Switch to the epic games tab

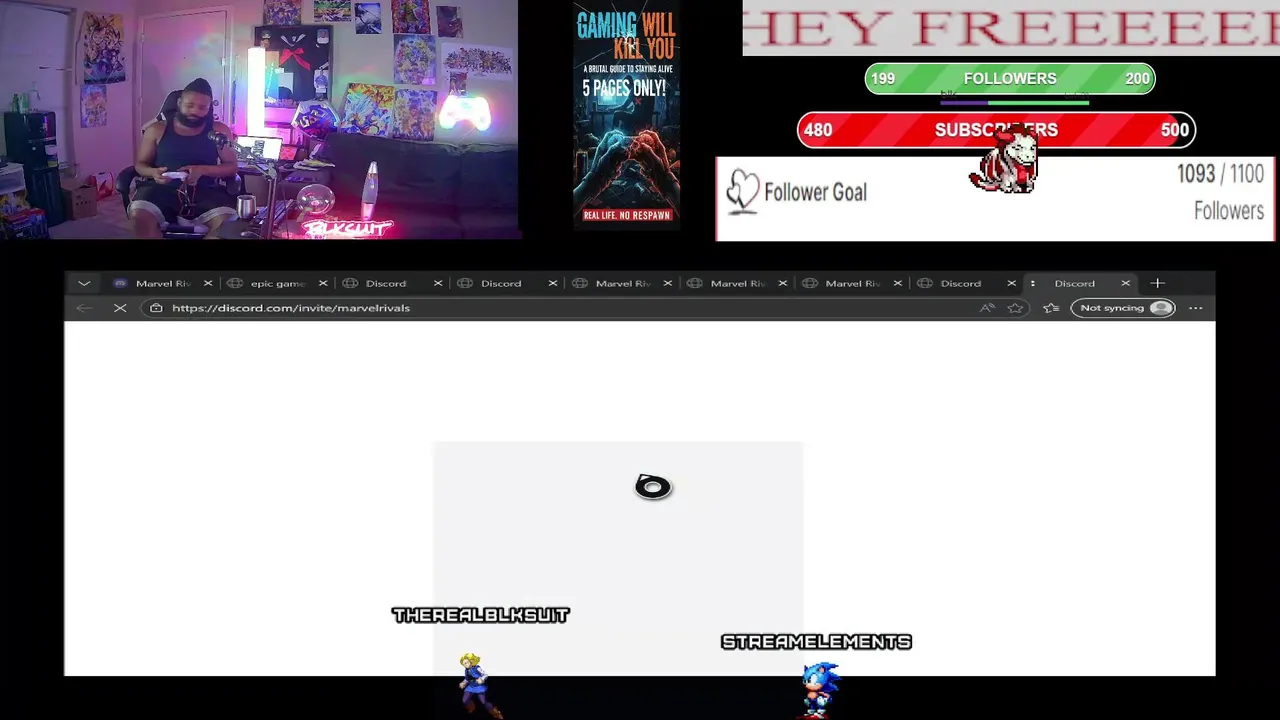click(x=276, y=284)
